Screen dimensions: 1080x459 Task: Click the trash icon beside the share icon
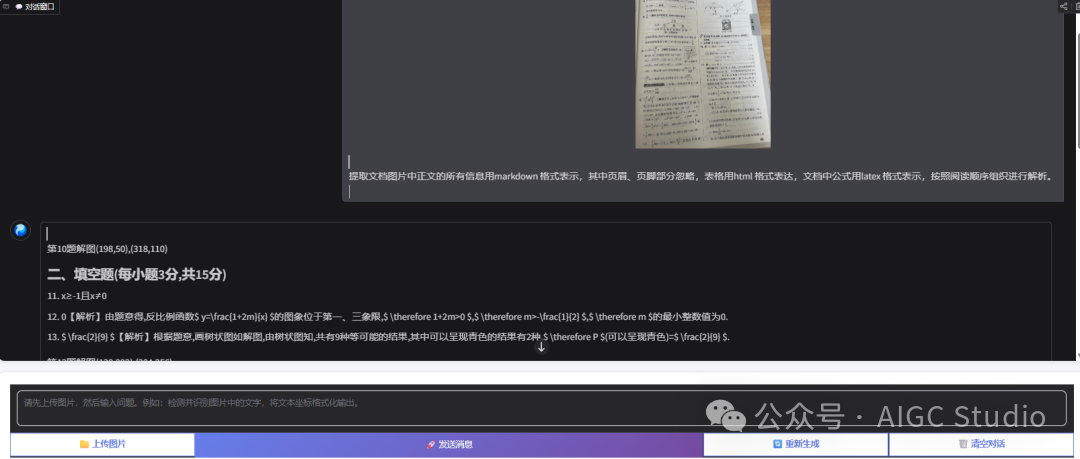1077,6
